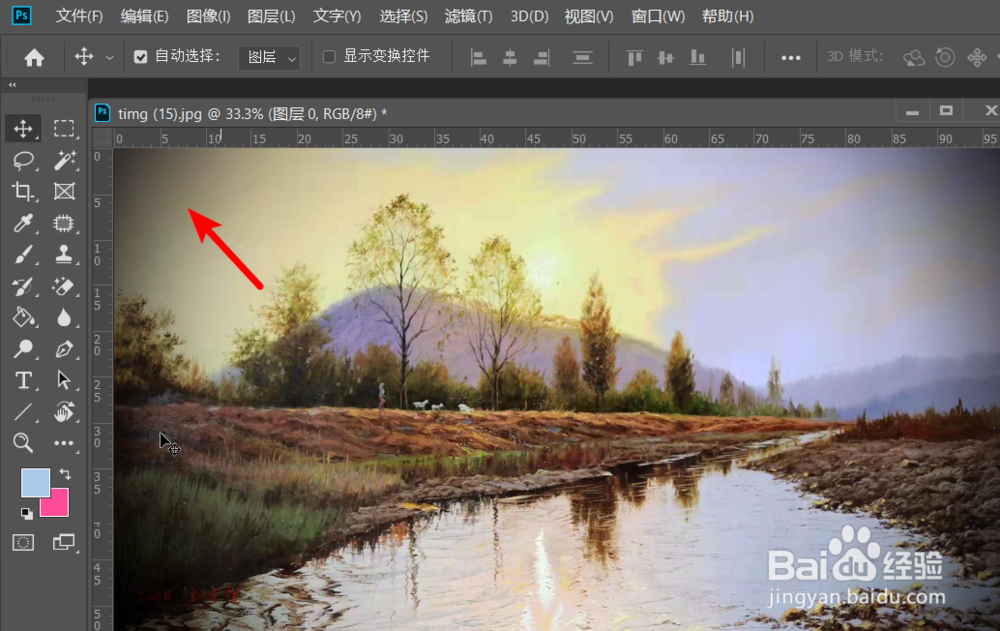
Task: Select the Frame tool
Action: click(64, 191)
